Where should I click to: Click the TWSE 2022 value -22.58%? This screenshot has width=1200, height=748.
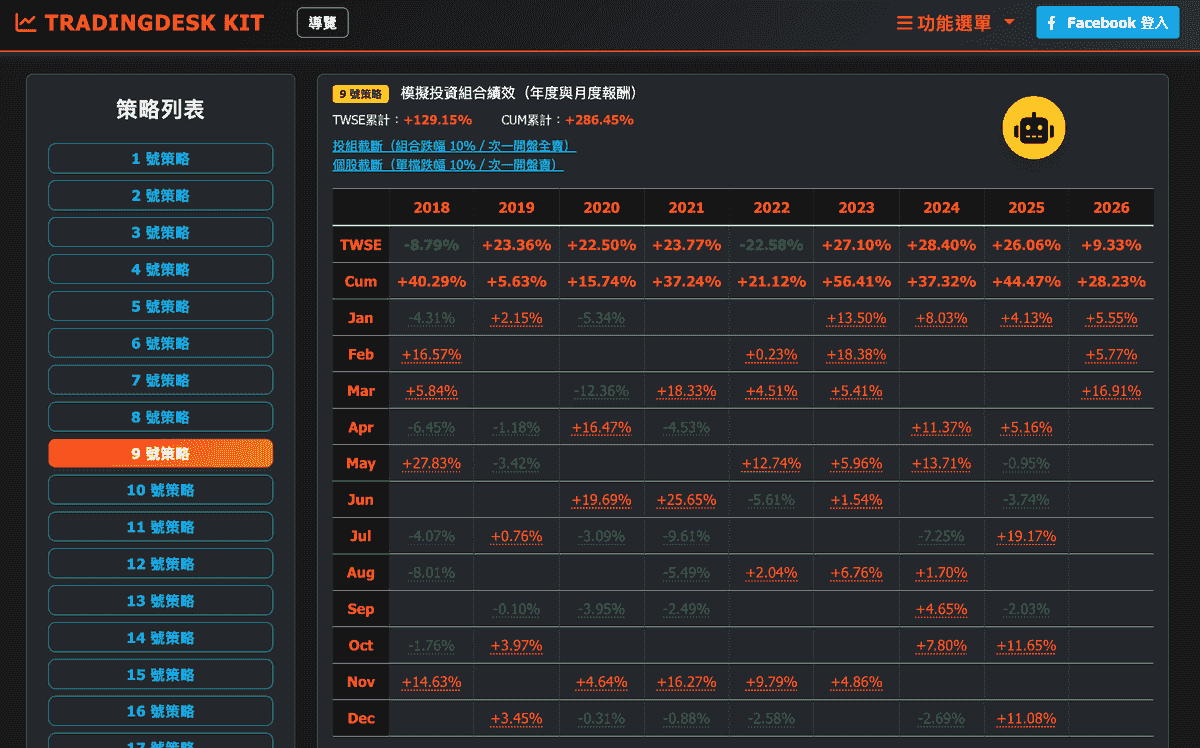[771, 245]
